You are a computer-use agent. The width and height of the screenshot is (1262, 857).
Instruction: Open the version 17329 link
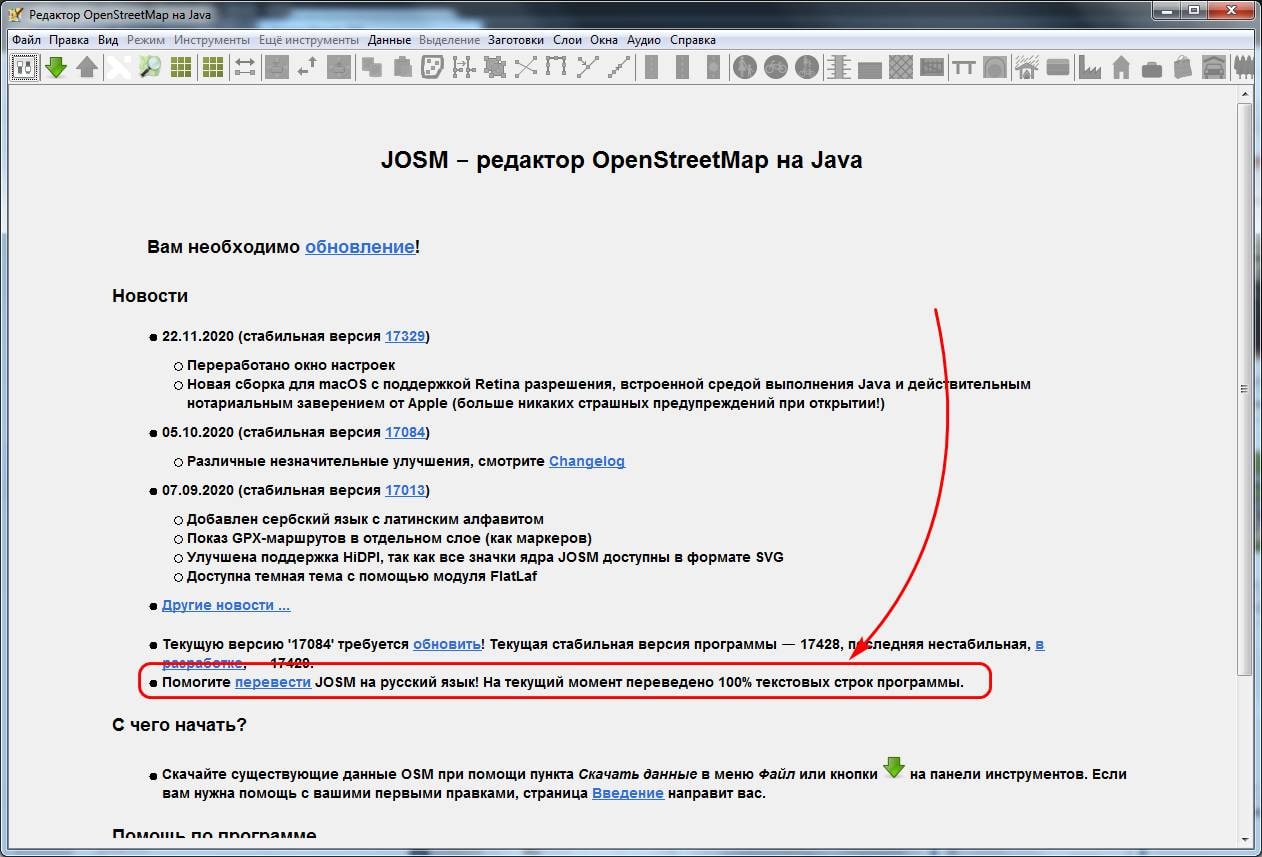[405, 336]
